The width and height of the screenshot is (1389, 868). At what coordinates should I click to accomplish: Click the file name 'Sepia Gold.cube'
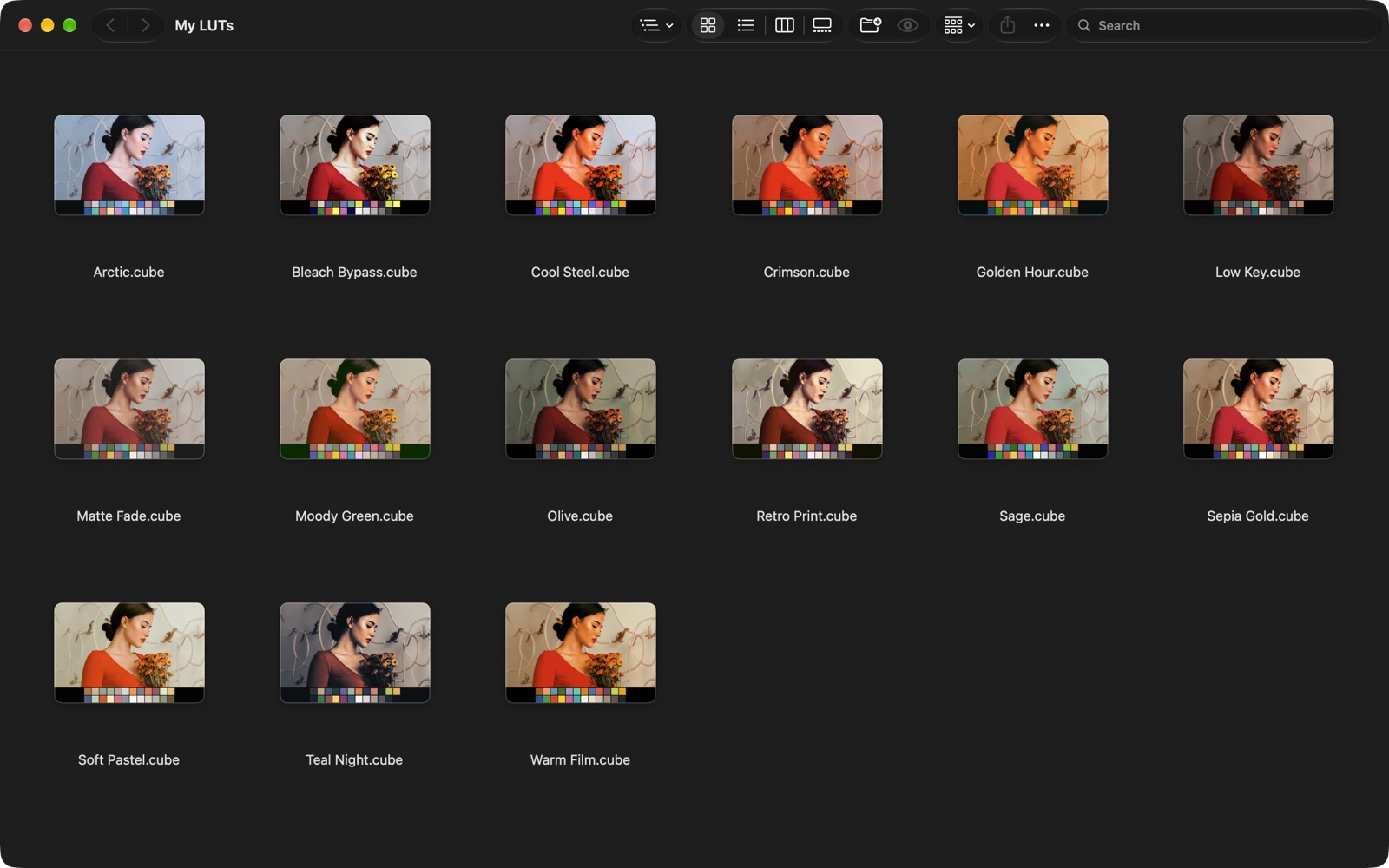(1258, 516)
